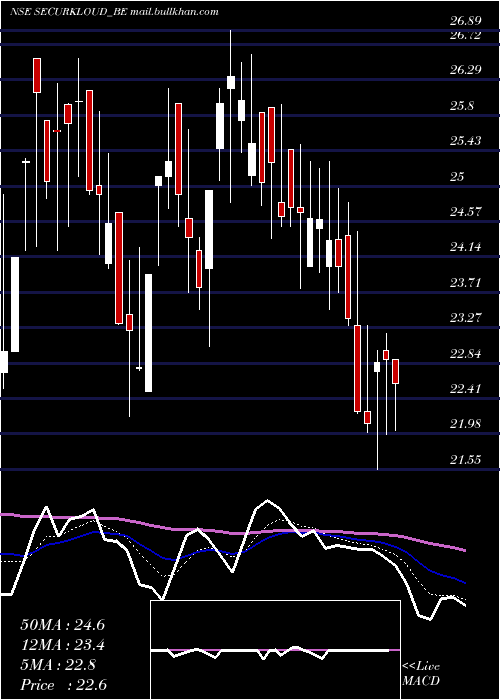500x700 pixels.
Task: Select the 23.71 price axis label
Action: [x=466, y=283]
